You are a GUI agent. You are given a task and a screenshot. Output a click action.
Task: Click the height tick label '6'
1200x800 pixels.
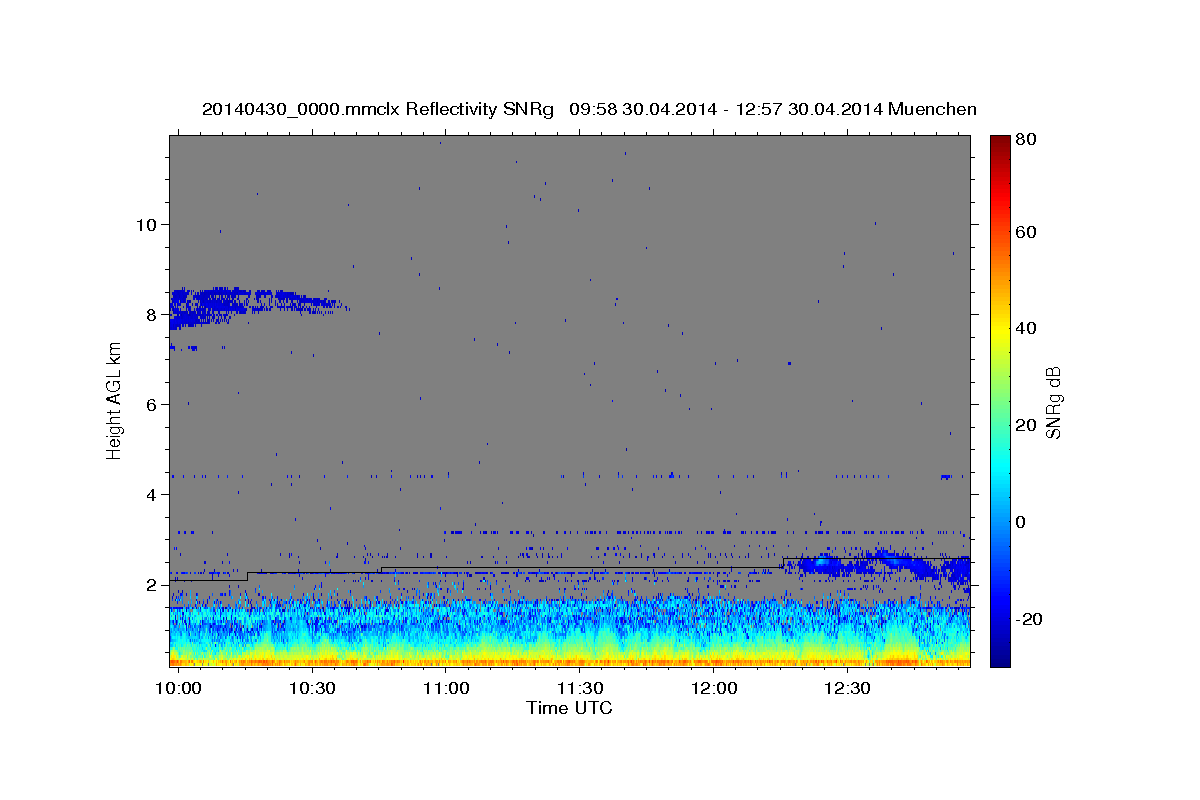click(150, 404)
